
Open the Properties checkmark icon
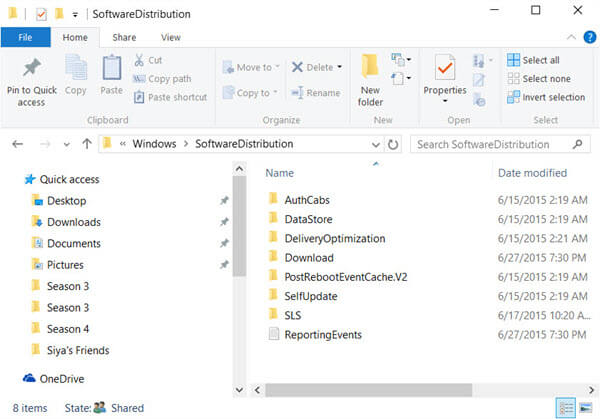[x=445, y=68]
